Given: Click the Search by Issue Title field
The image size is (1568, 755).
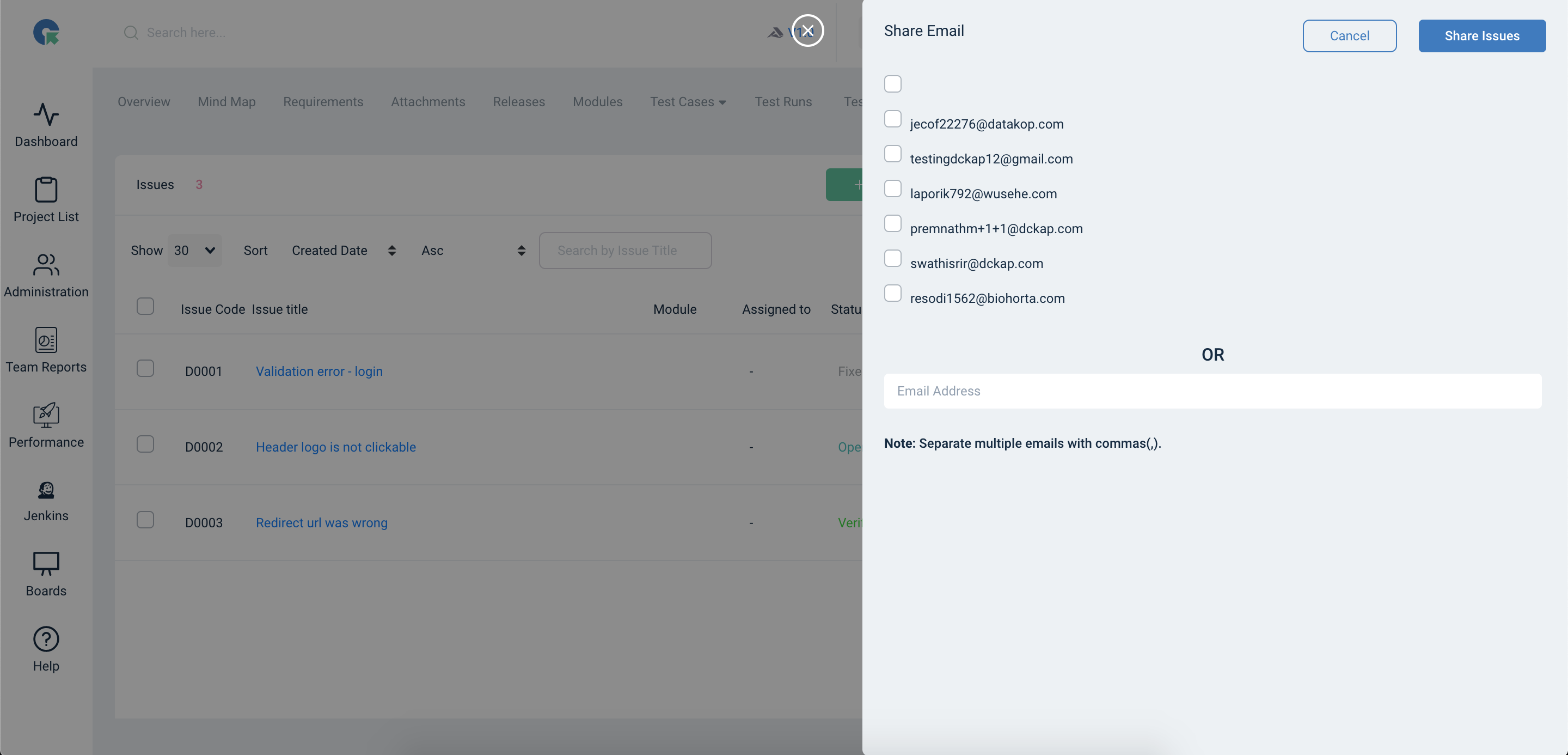Looking at the screenshot, I should click(x=625, y=250).
